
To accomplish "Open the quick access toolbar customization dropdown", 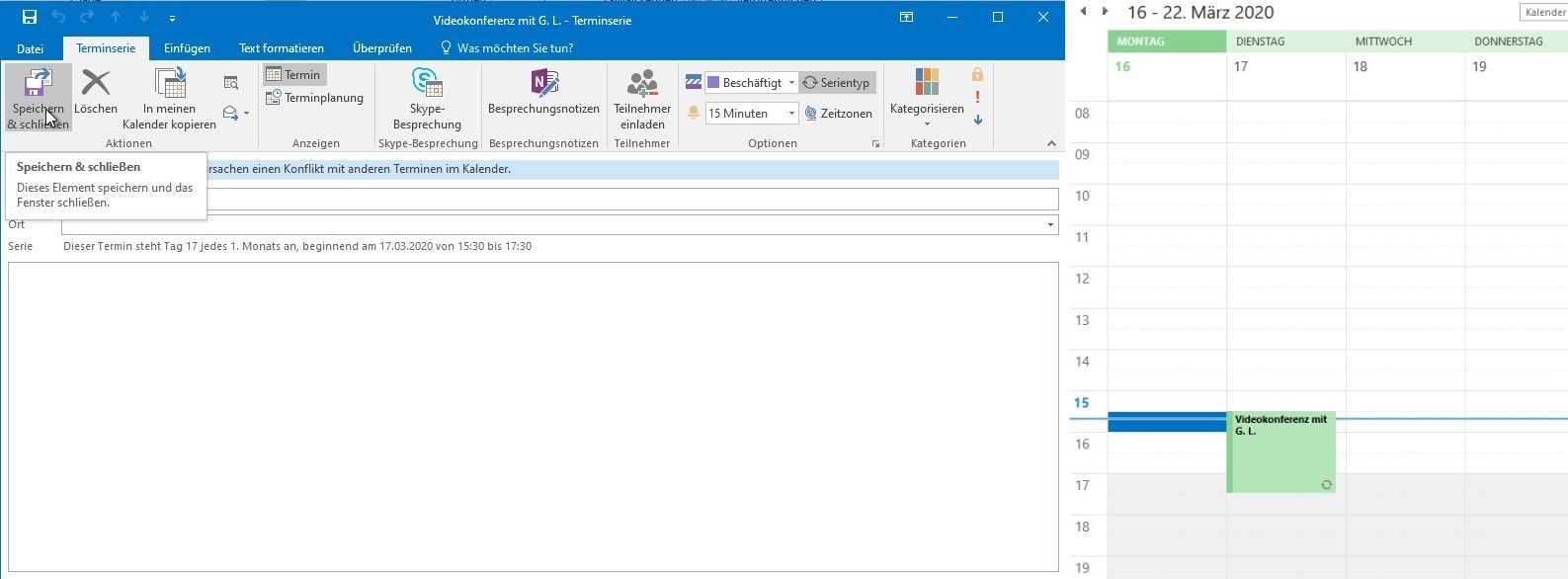I will tap(173, 19).
